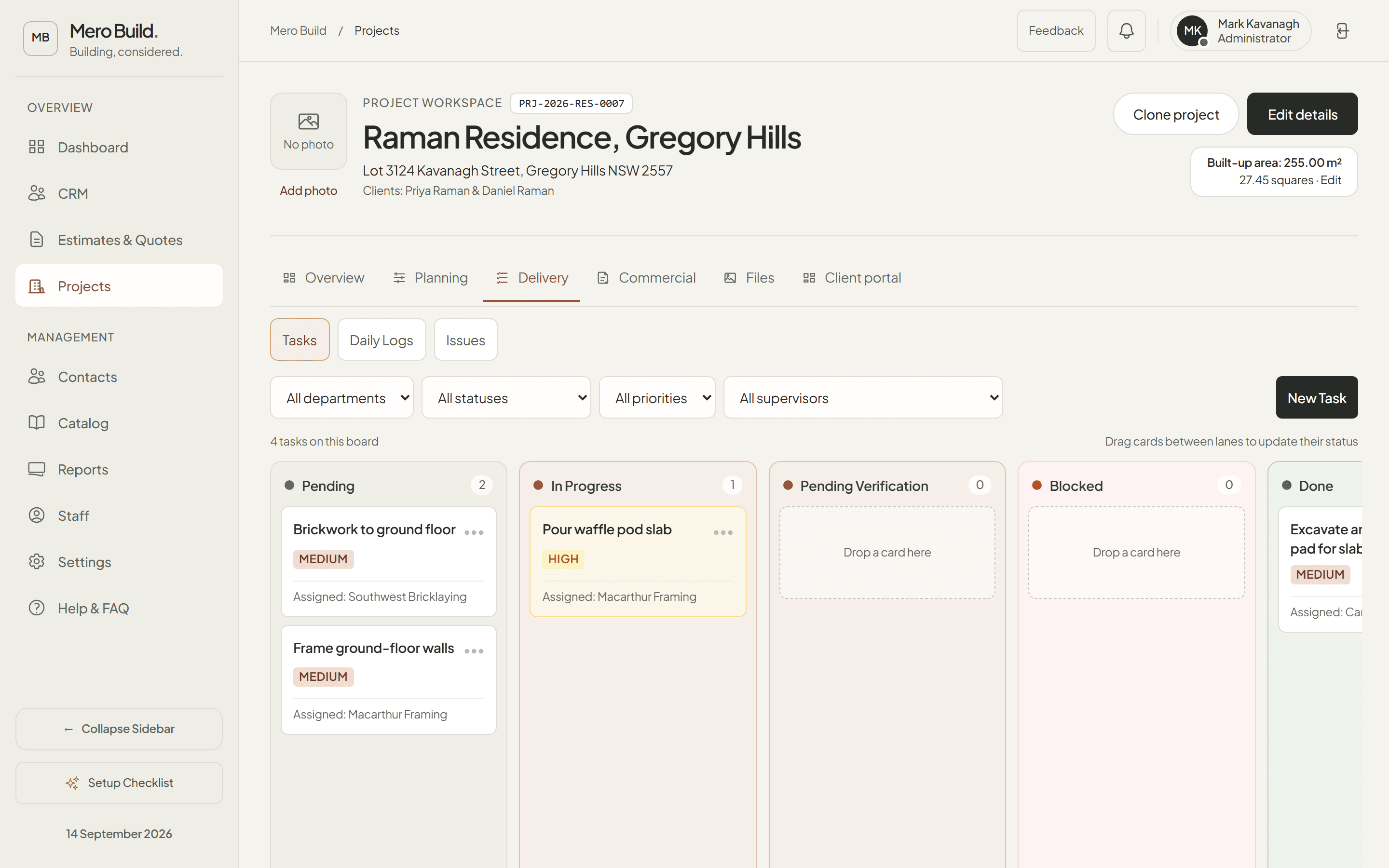Open options menu on Pour waffle pod slab card
This screenshot has height=868, width=1389.
click(722, 532)
